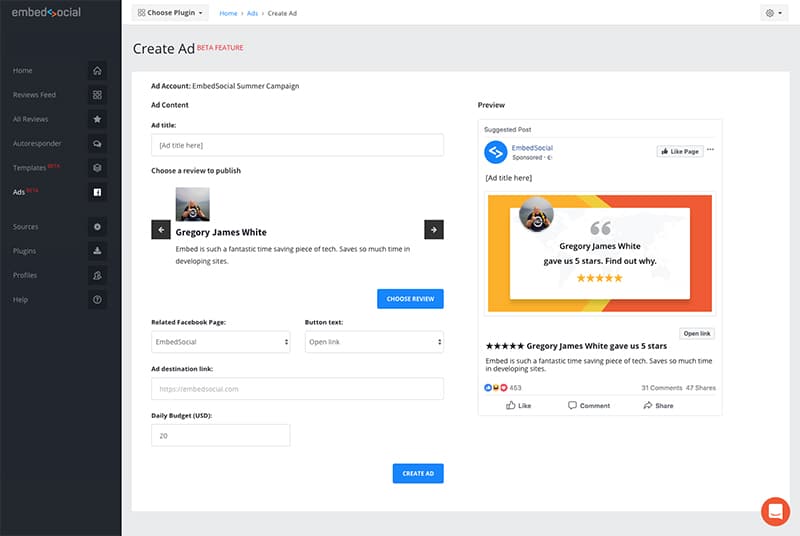The image size is (800, 536).
Task: Click the Comment icon in preview
Action: (x=572, y=405)
